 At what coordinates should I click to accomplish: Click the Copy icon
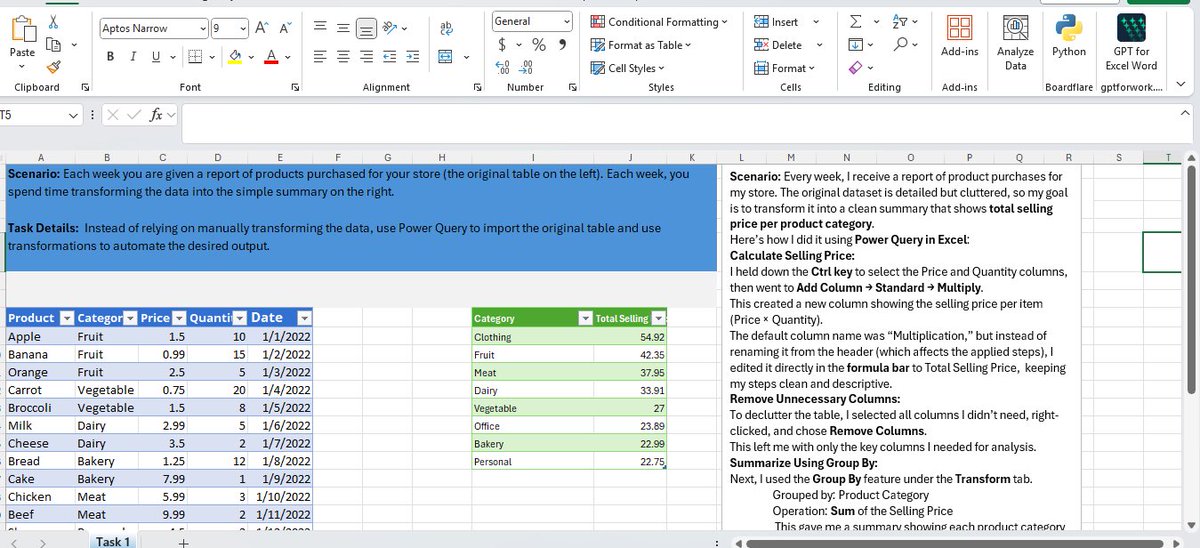click(53, 44)
